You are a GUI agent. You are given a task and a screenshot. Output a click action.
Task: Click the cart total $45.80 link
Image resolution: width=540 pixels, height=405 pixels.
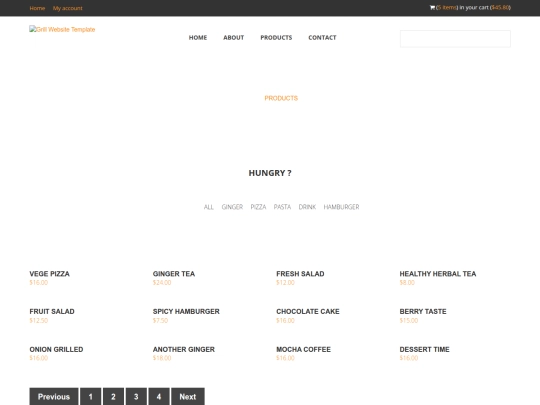pyautogui.click(x=500, y=8)
